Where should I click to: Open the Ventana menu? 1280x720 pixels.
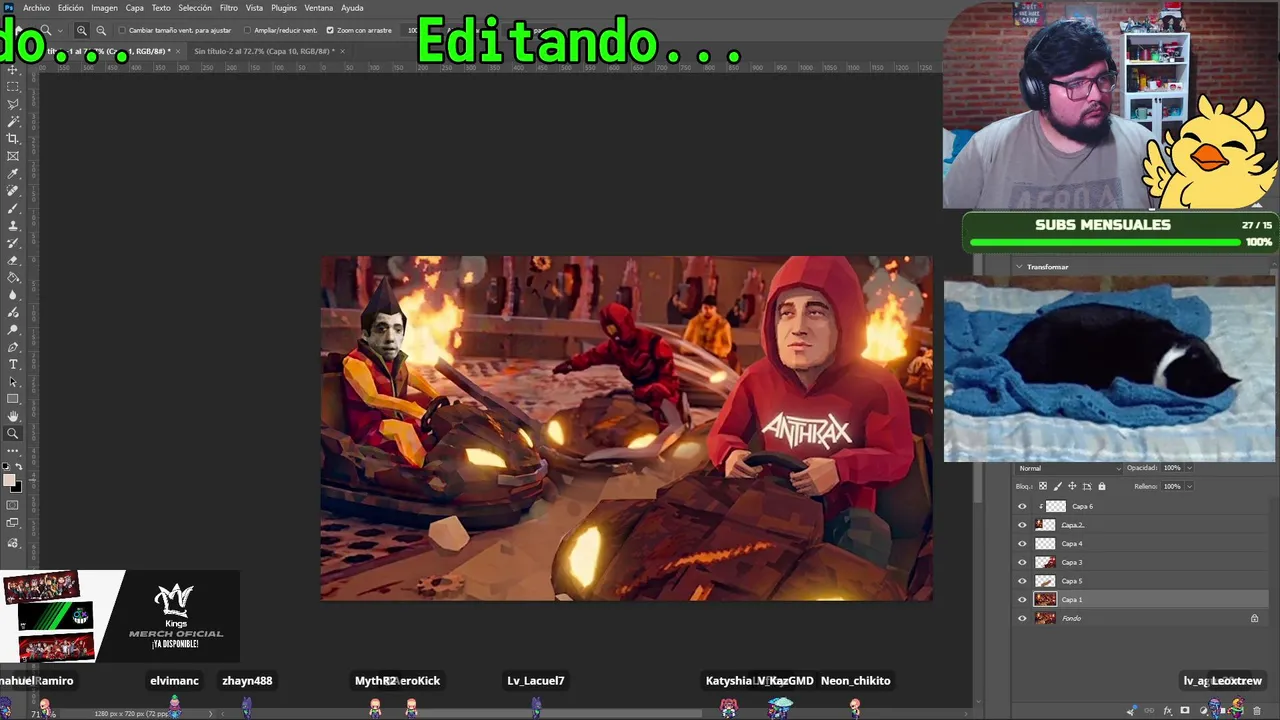318,8
